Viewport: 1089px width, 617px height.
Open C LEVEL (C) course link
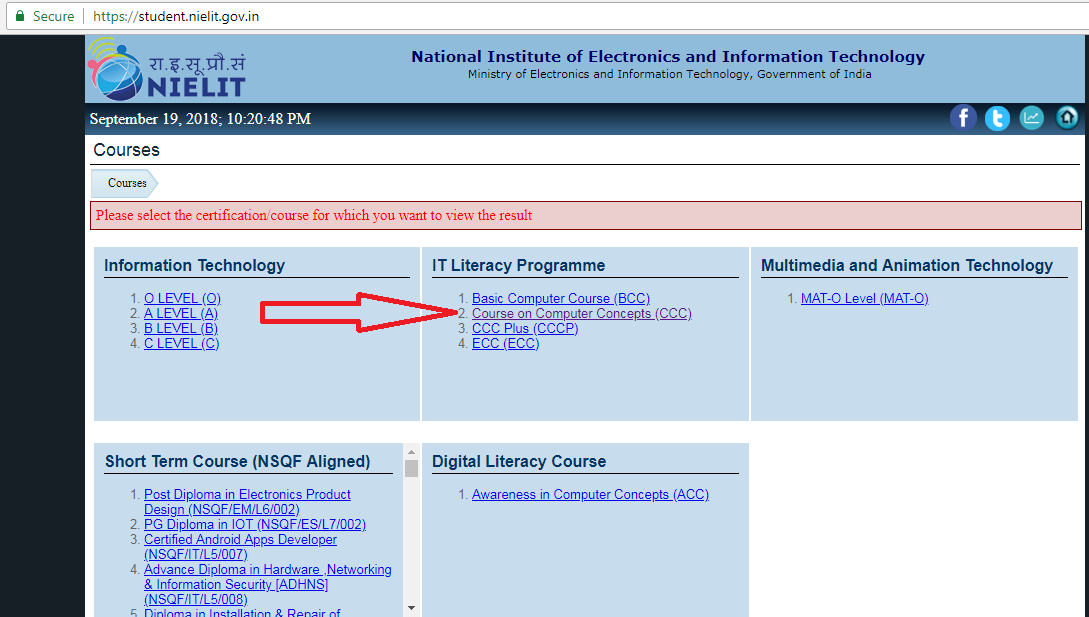pyautogui.click(x=181, y=343)
